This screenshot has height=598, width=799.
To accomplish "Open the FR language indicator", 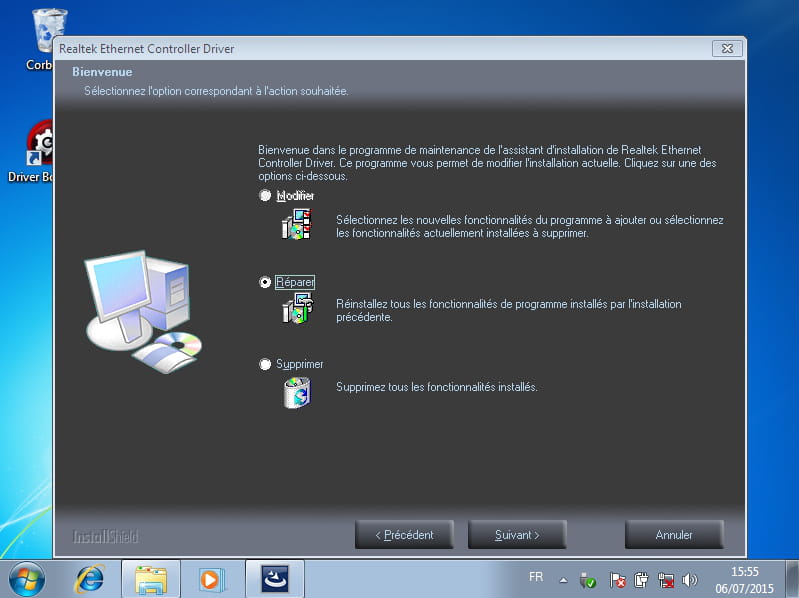I will (x=536, y=577).
